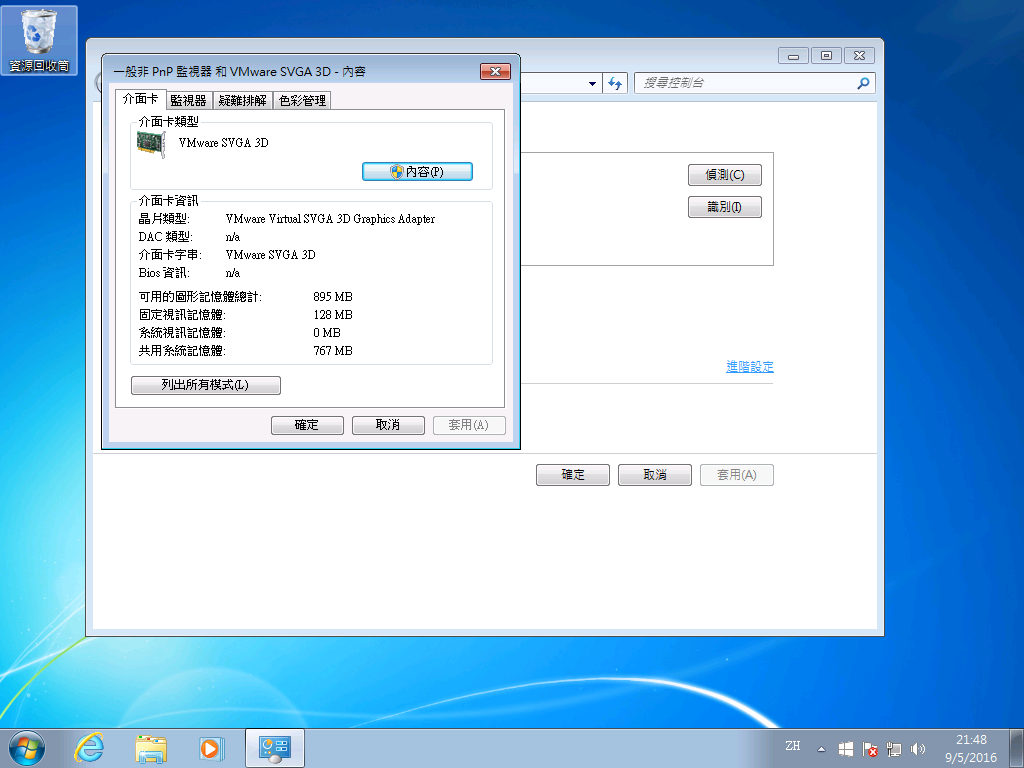Start Windows Media Player from the taskbar
Image resolution: width=1024 pixels, height=768 pixels.
click(x=211, y=747)
